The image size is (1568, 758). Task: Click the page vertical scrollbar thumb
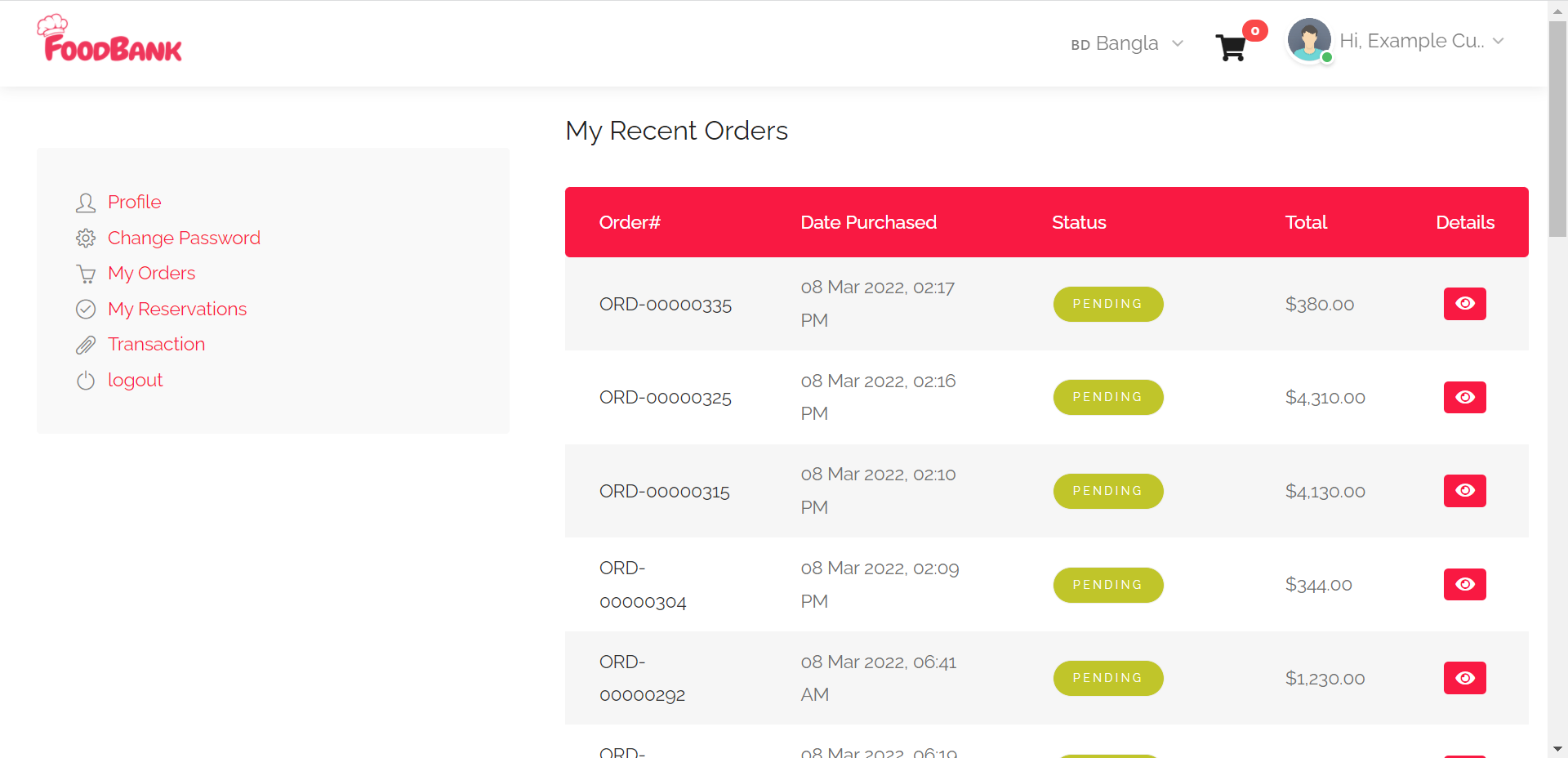click(1557, 128)
